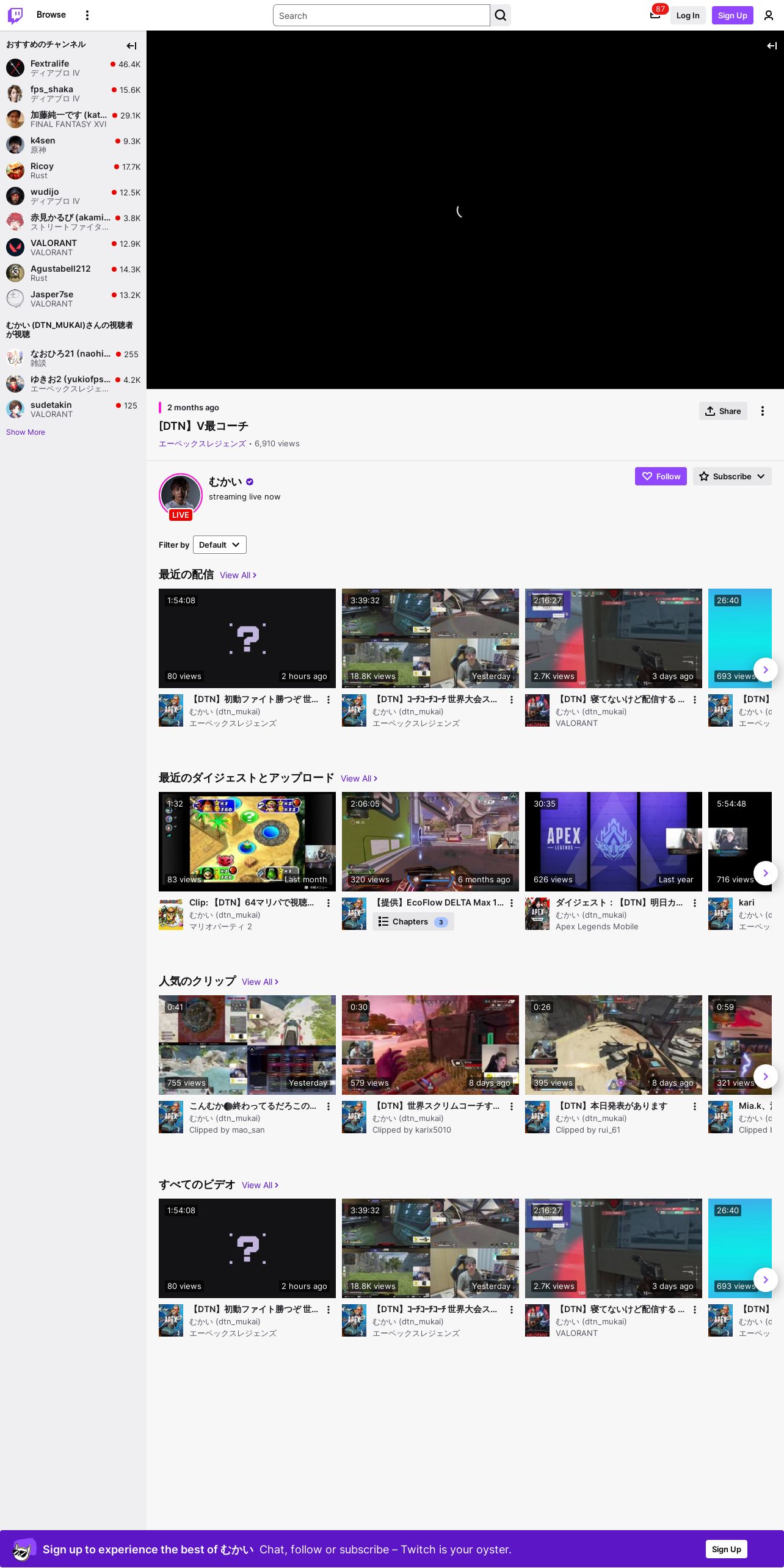The height and width of the screenshot is (1568, 784).
Task: Select sudetakin channel in the sidebar
Action: point(73,409)
